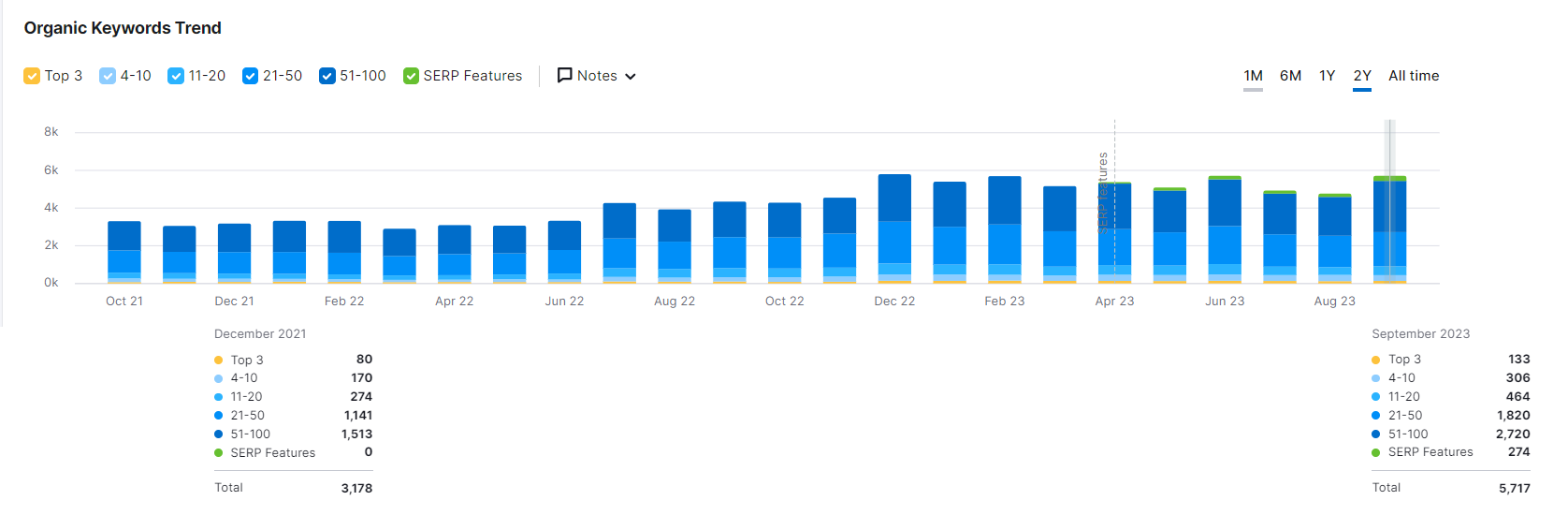
Task: Click the Notes speech bubble icon
Action: click(x=564, y=75)
